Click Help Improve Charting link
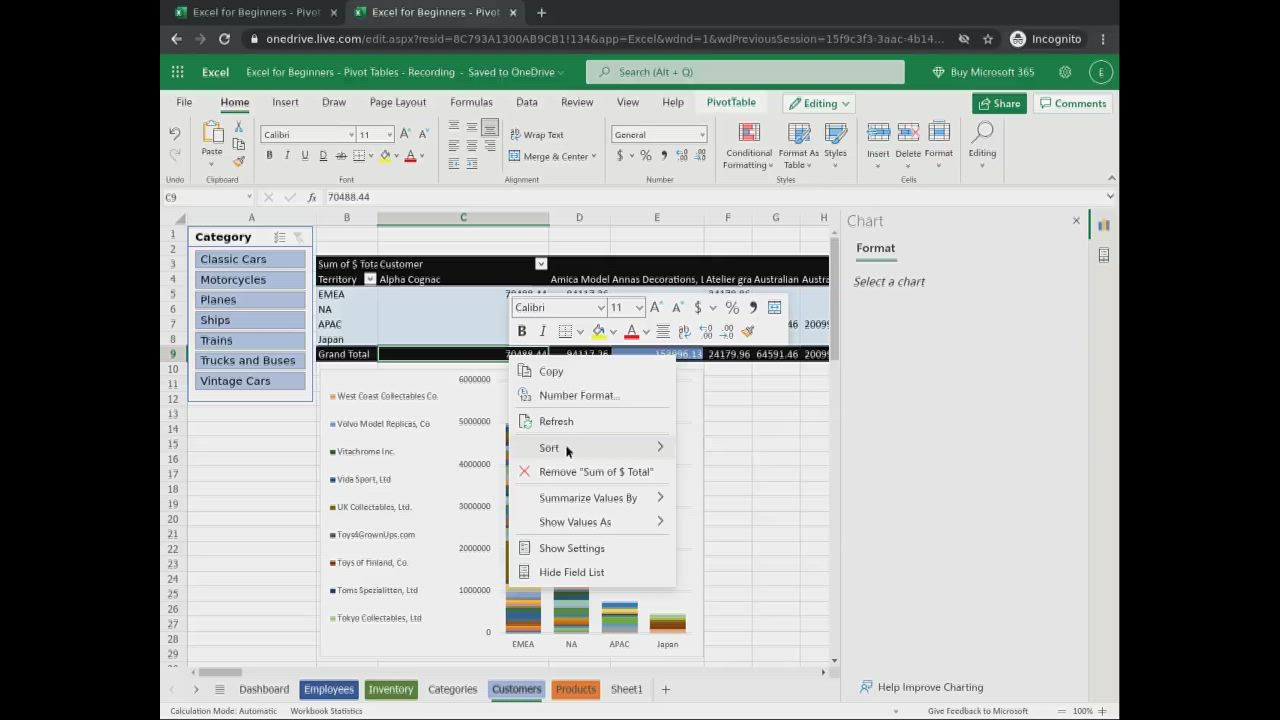1280x720 pixels. [x=921, y=687]
